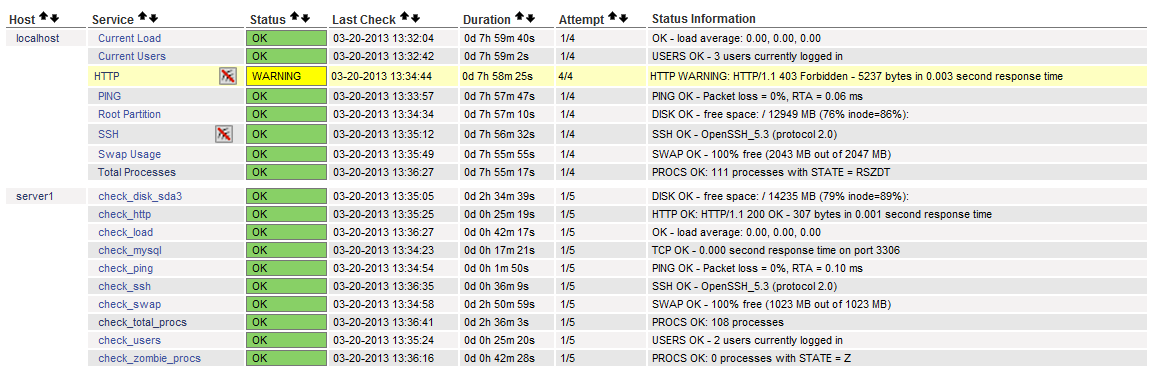Open the Current Load service link

(x=129, y=38)
